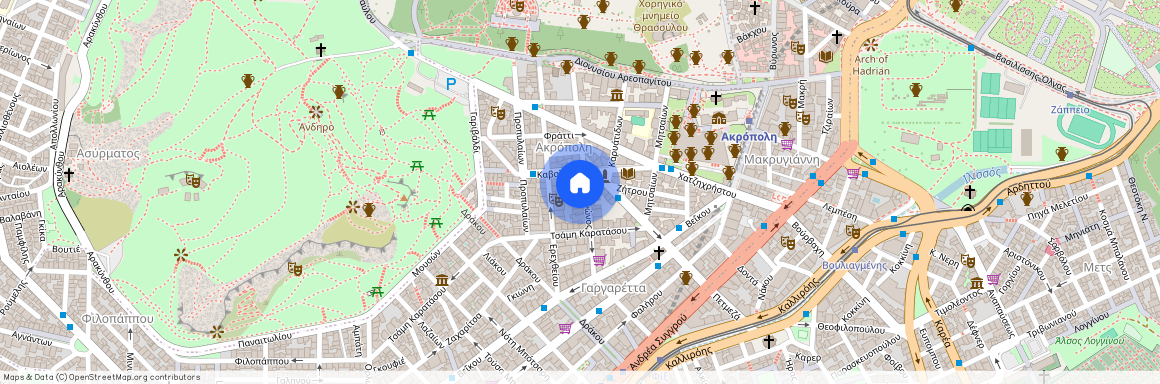Click the book icon left of Arch of Hadrian
Screen dimensions: 1160x384
826,56
